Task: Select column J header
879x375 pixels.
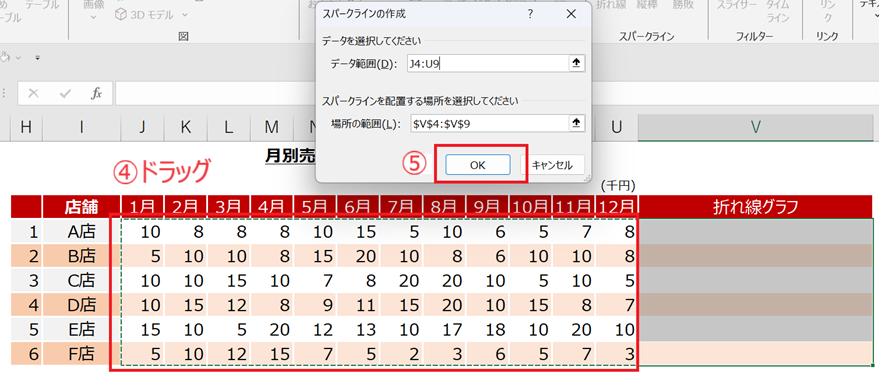Action: tap(142, 128)
